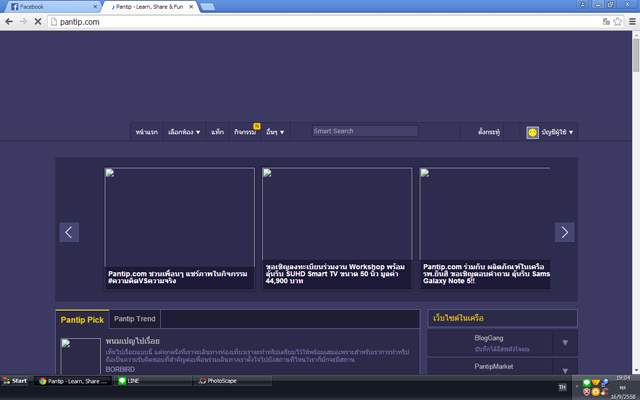Show hidden tray icons with the small arrow
The image size is (640, 400).
(x=577, y=386)
